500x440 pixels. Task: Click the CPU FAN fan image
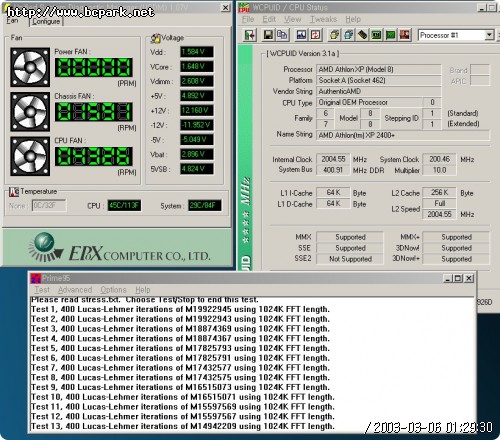tap(30, 156)
